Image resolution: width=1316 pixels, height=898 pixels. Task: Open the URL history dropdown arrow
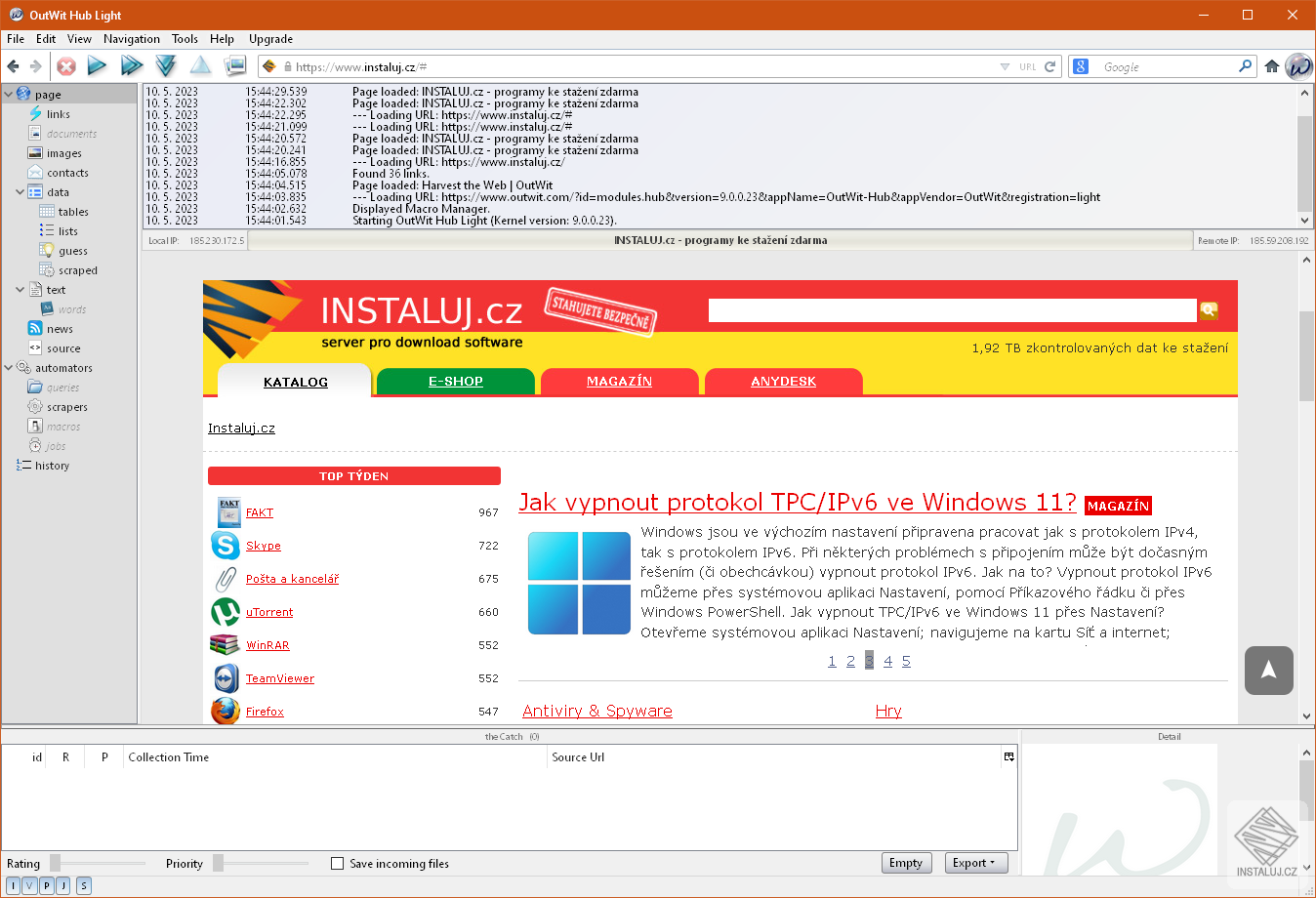1006,67
